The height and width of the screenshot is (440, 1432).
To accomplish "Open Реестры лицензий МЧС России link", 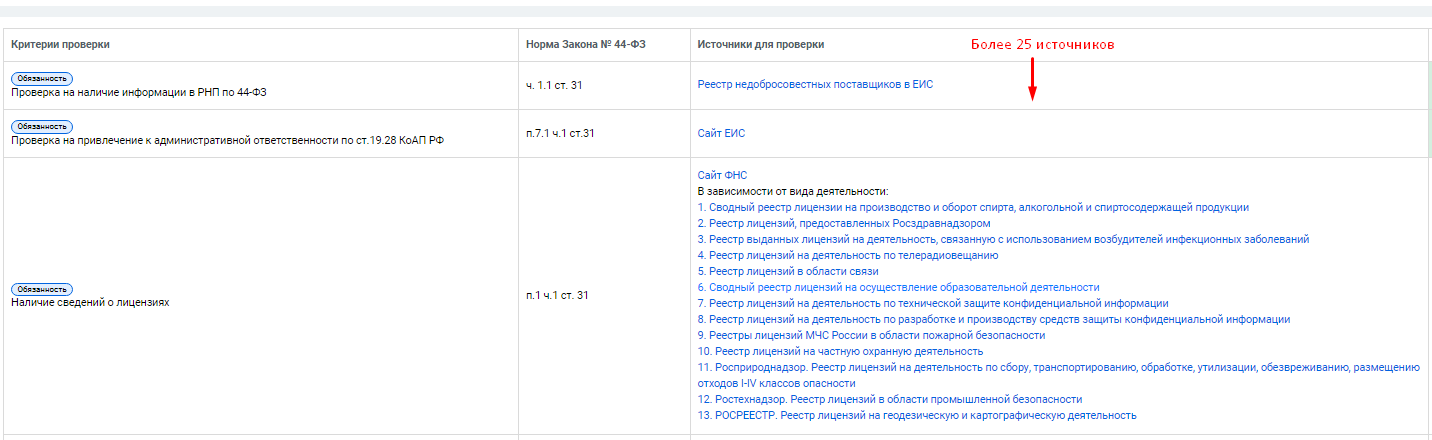I will (871, 335).
